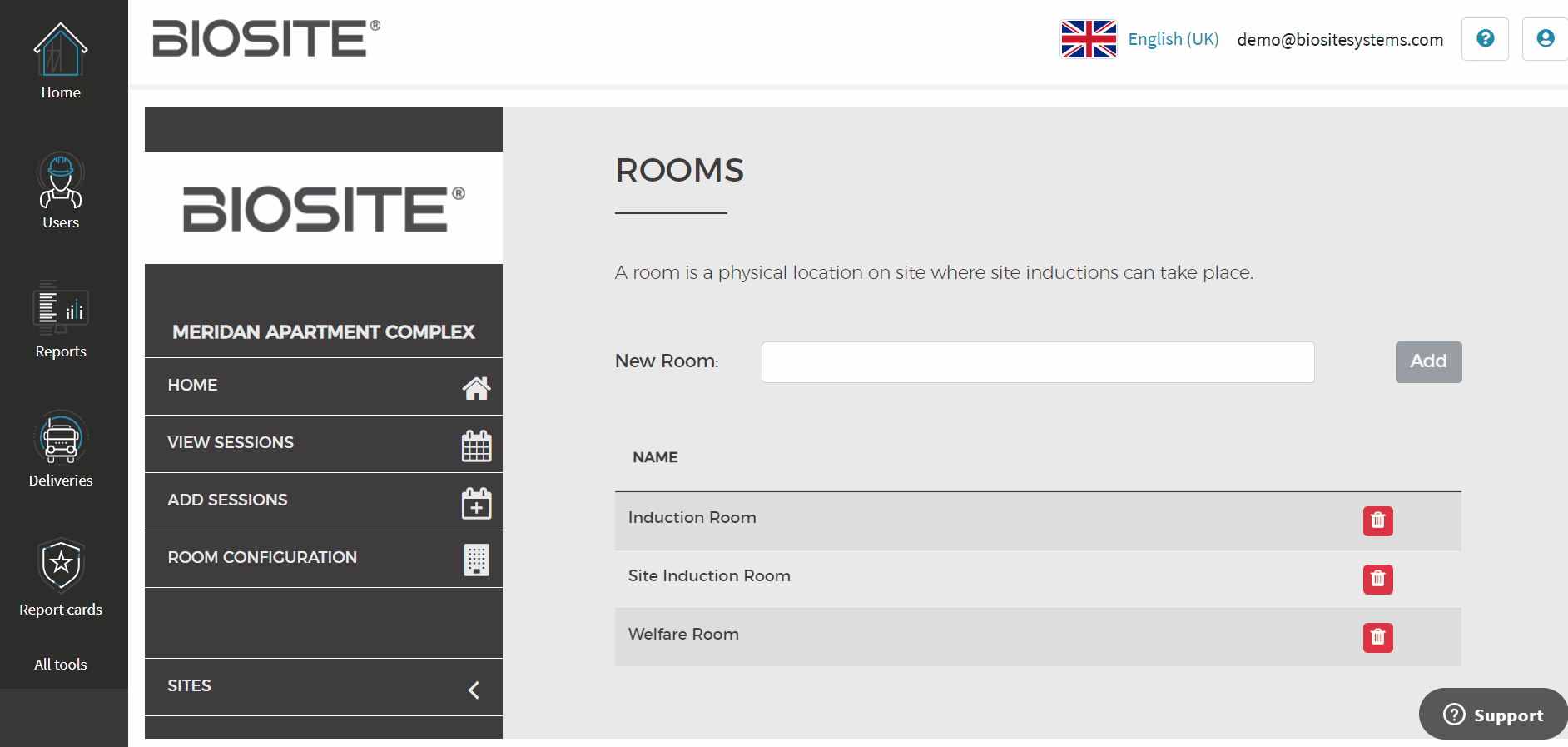1568x747 pixels.
Task: Open Add Sessions menu item
Action: 323,500
